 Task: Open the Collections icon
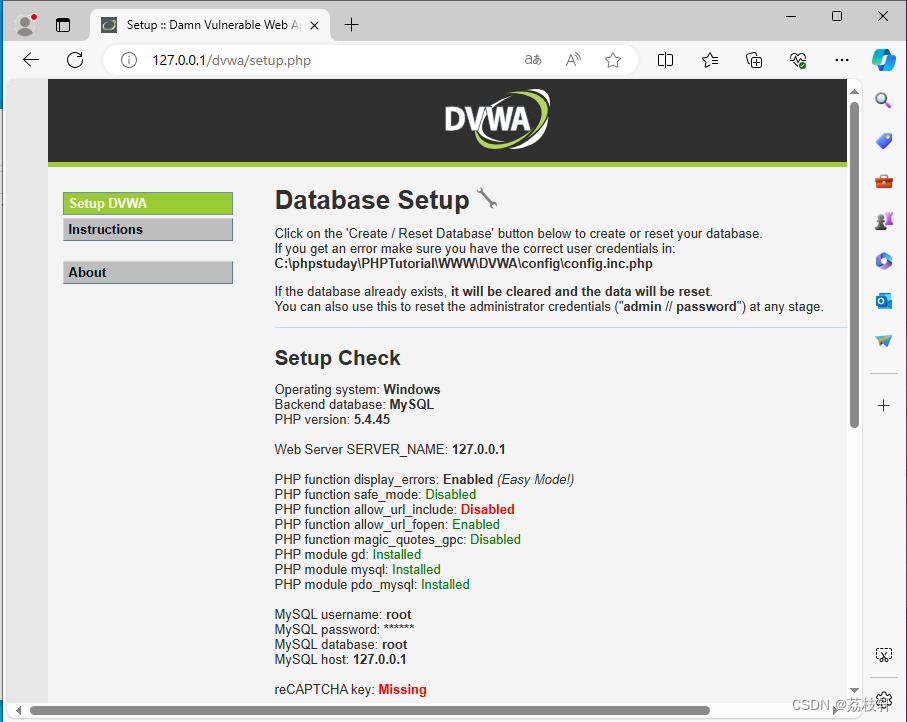click(754, 60)
